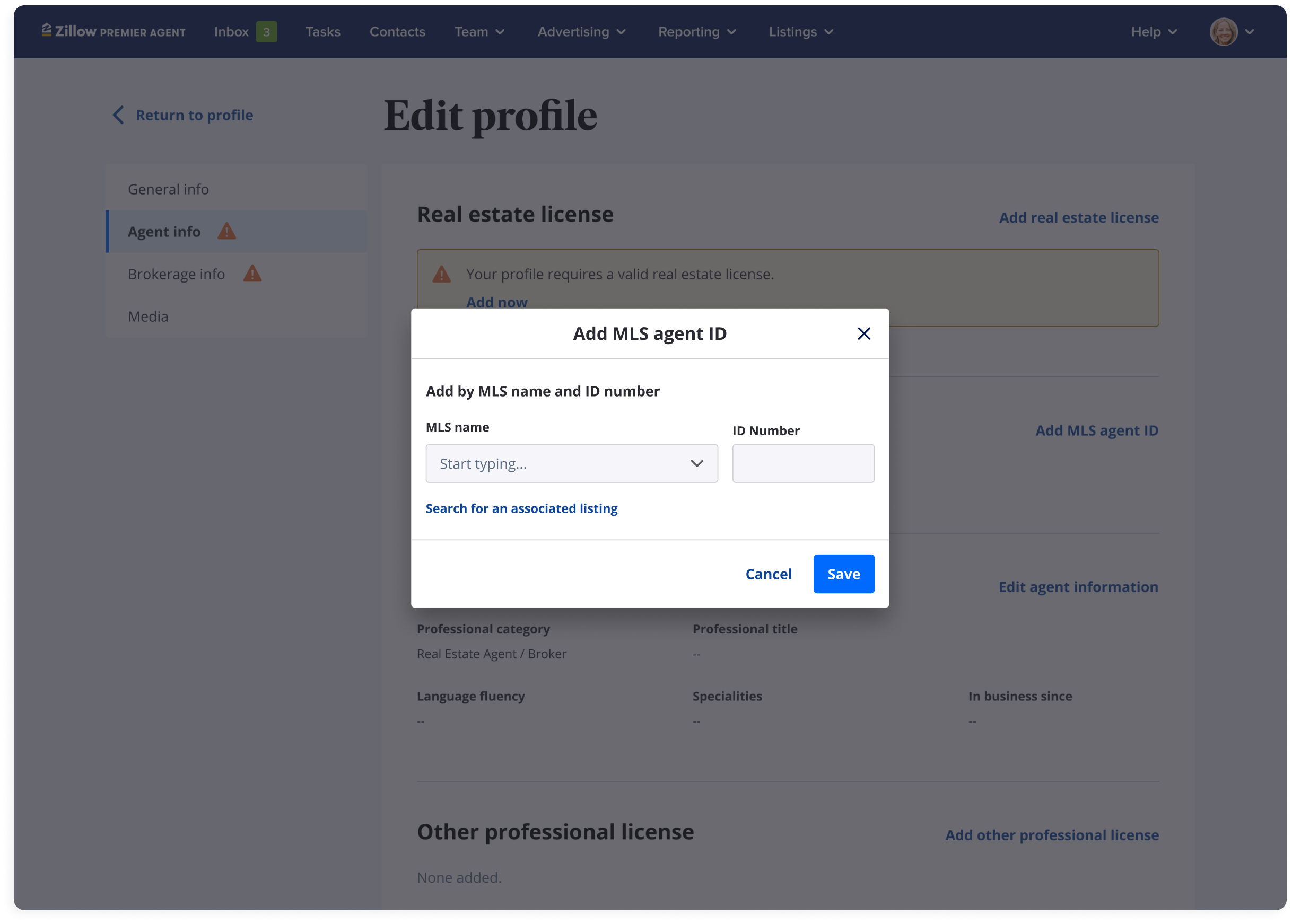Open the Listings dropdown in the nav bar
The height and width of the screenshot is (924, 1292).
(800, 32)
